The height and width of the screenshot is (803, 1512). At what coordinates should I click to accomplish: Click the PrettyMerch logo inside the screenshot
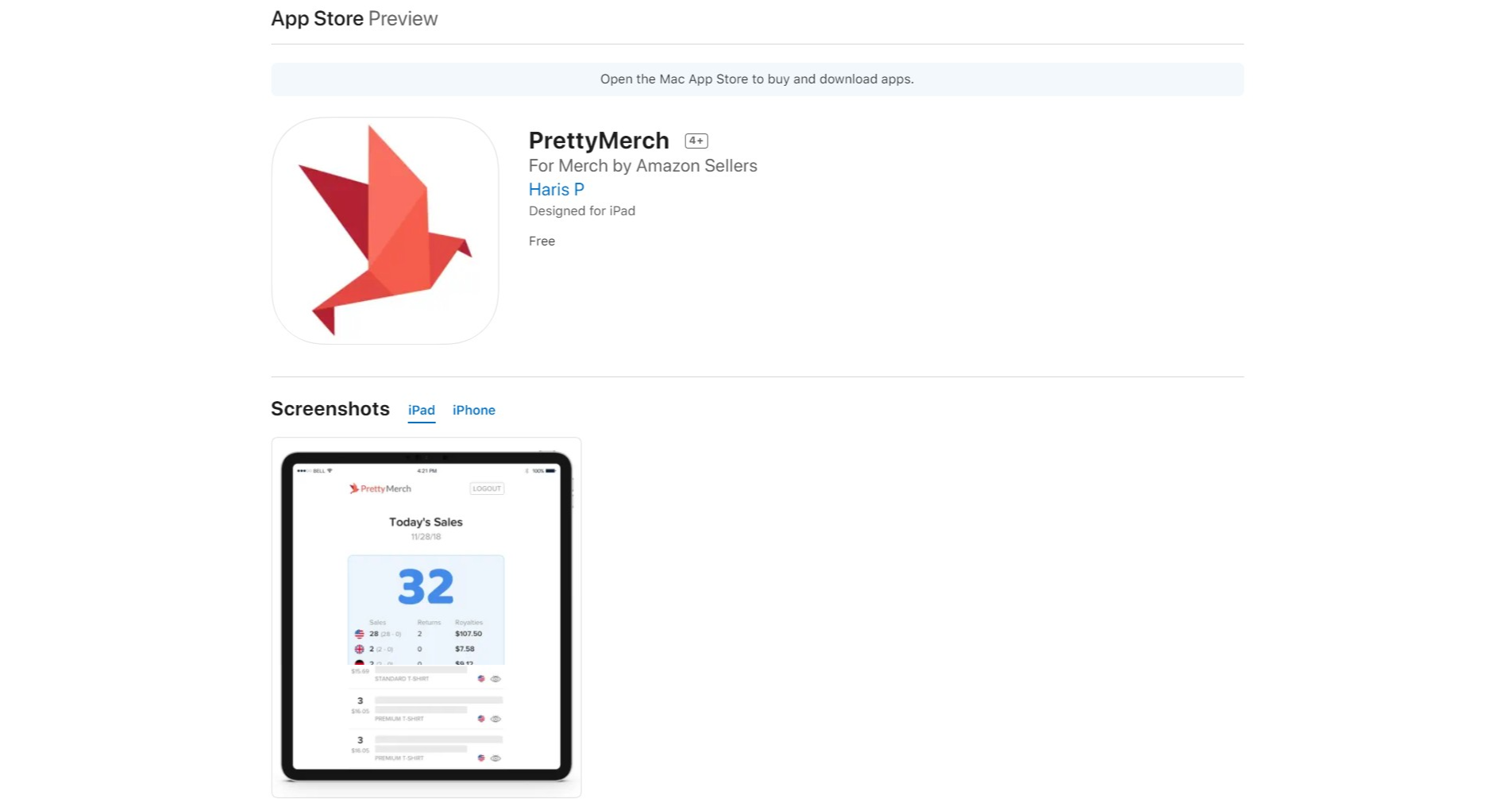coord(380,488)
